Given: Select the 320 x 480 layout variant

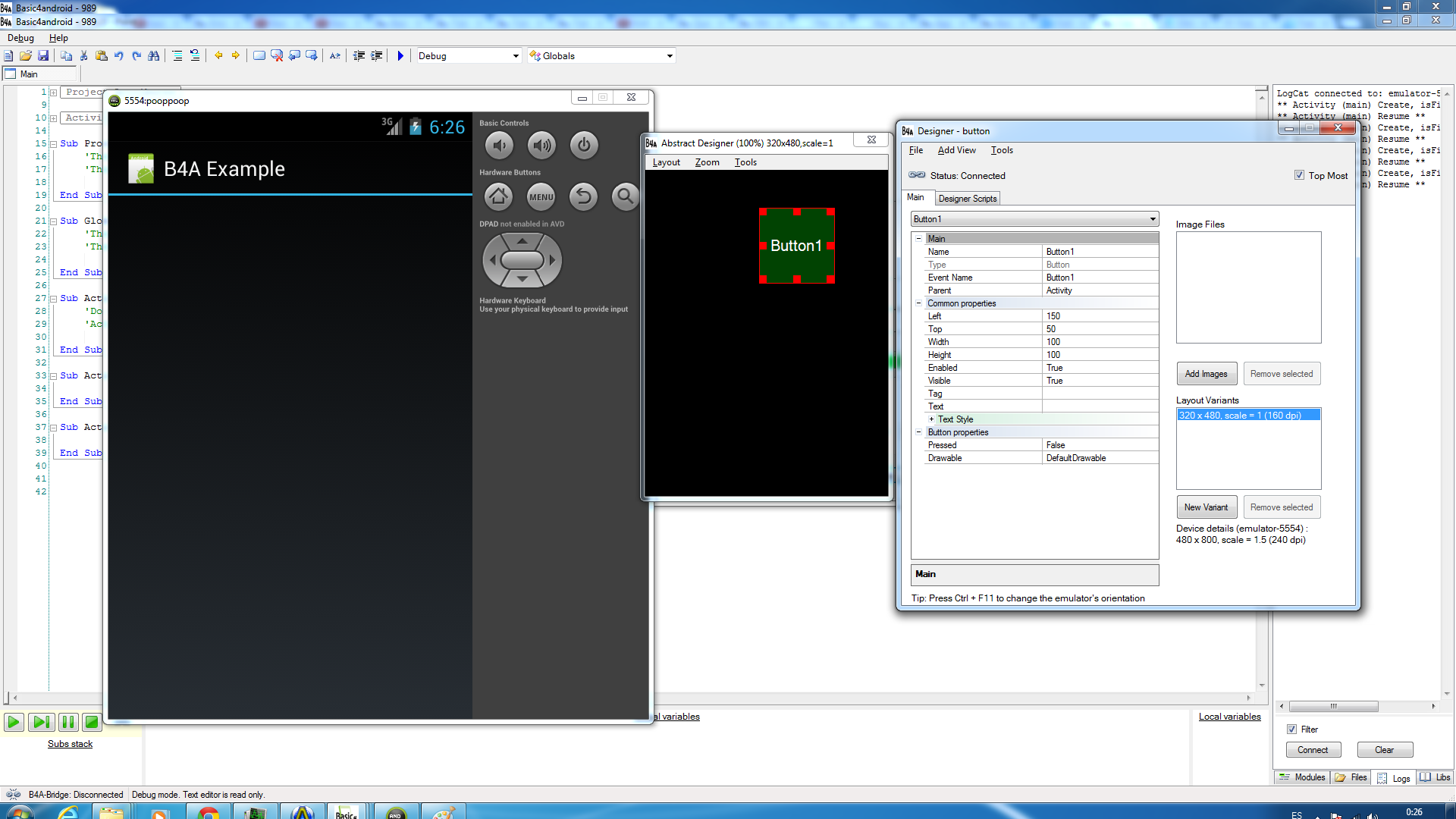Looking at the screenshot, I should pos(1248,416).
